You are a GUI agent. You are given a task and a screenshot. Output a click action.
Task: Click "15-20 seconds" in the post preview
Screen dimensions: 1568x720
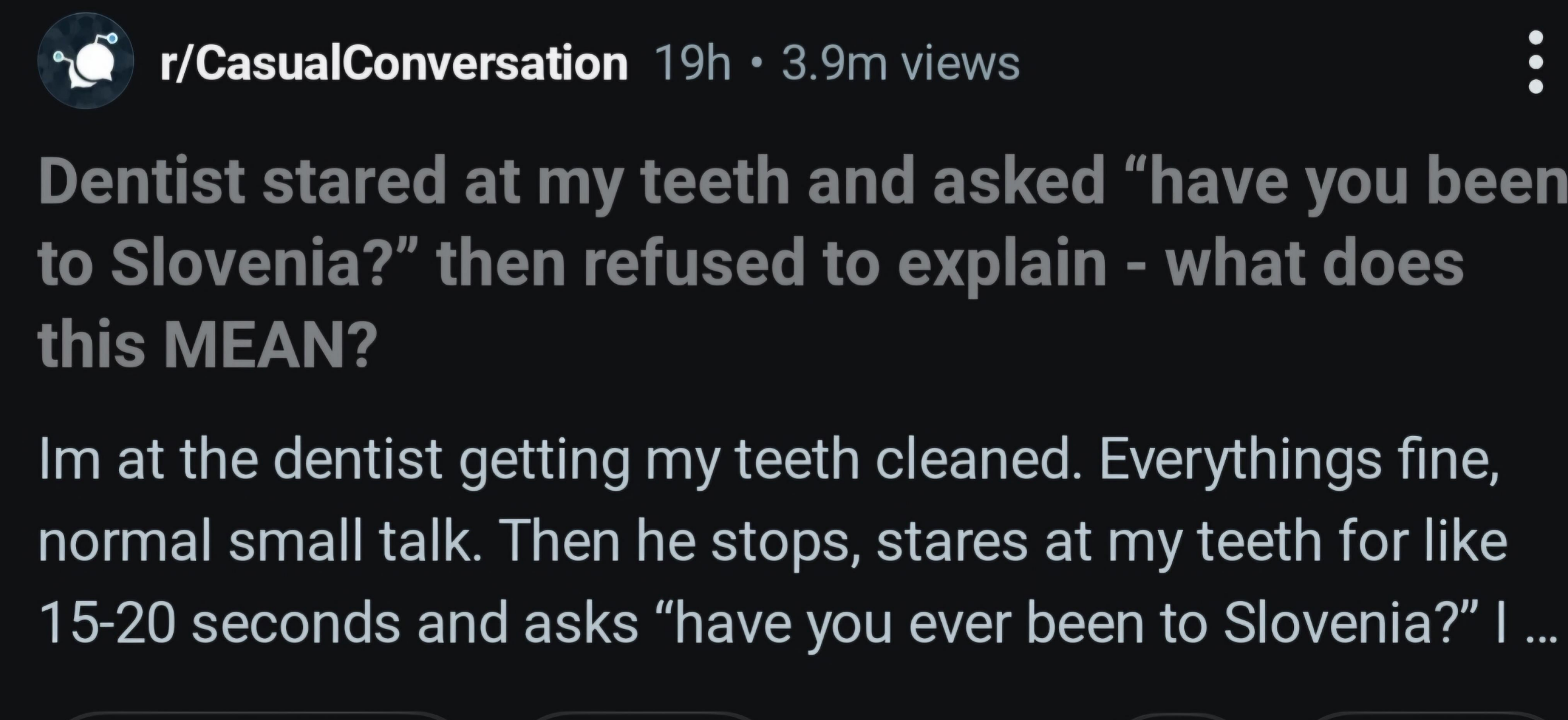pos(219,623)
